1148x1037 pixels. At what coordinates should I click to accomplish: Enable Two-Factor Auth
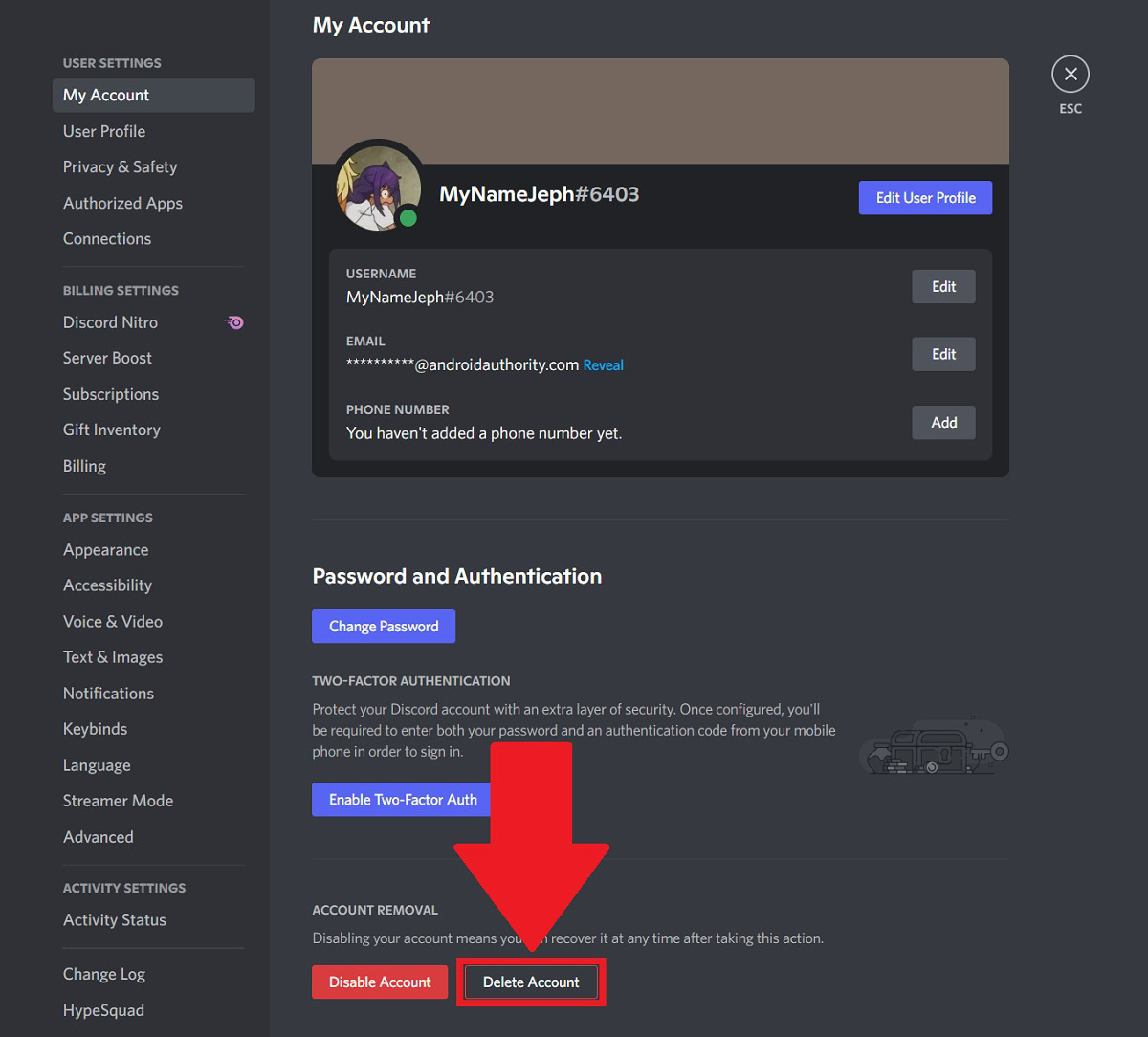point(402,800)
